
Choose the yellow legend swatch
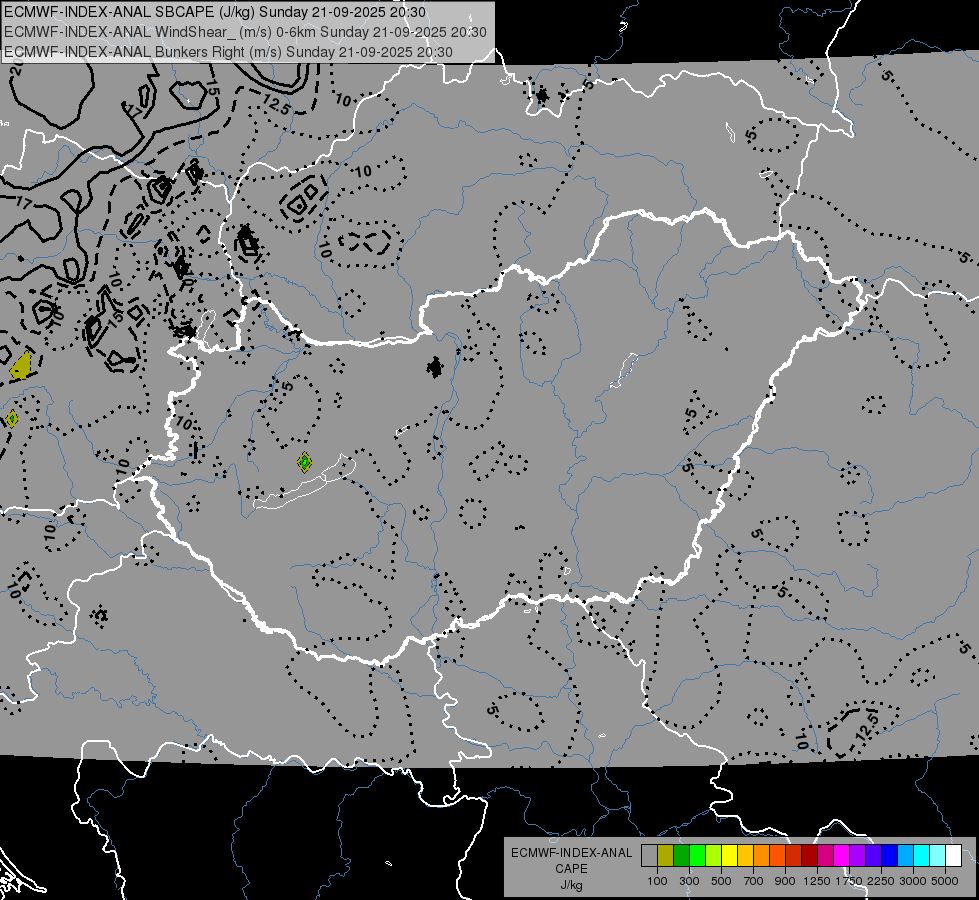[x=729, y=856]
